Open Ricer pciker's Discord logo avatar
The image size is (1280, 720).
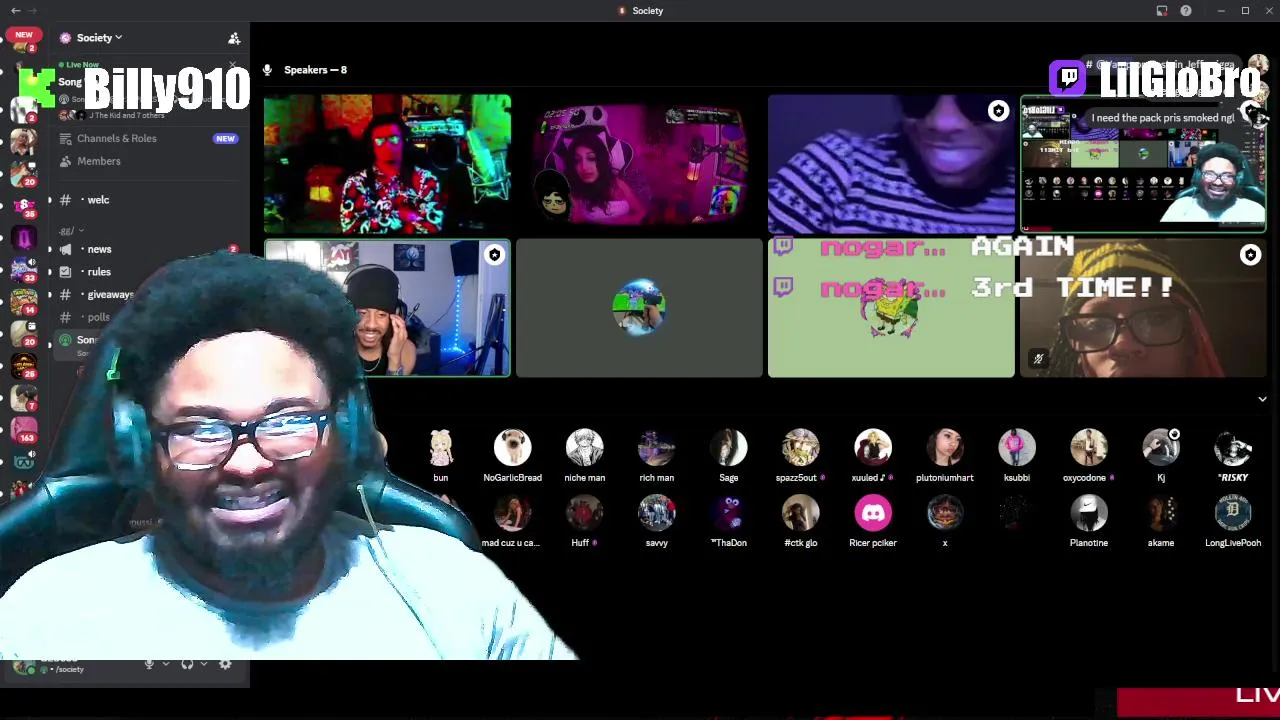click(x=873, y=513)
